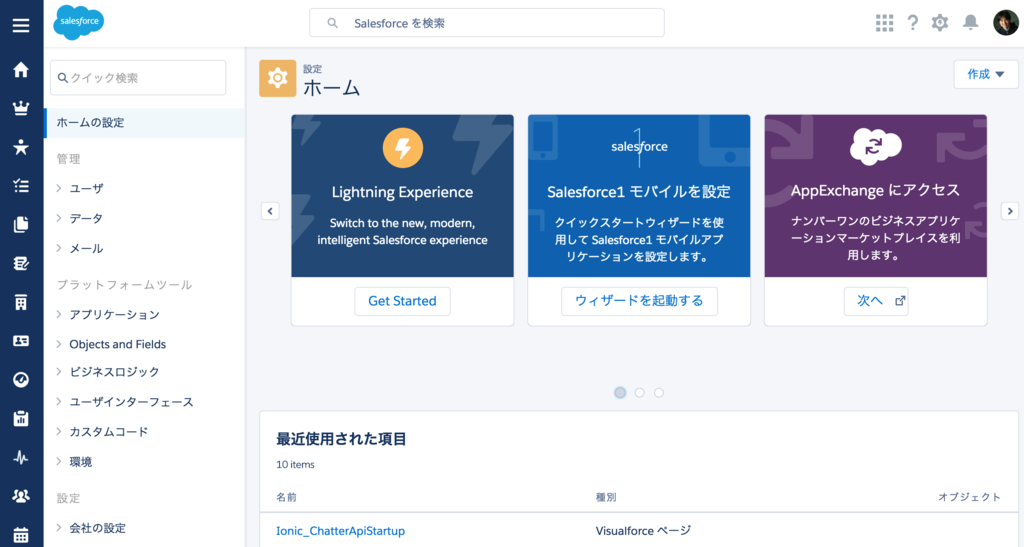Image resolution: width=1024 pixels, height=547 pixels.
Task: Click the Salesforce1 モバイルを設定 card banner
Action: point(639,196)
